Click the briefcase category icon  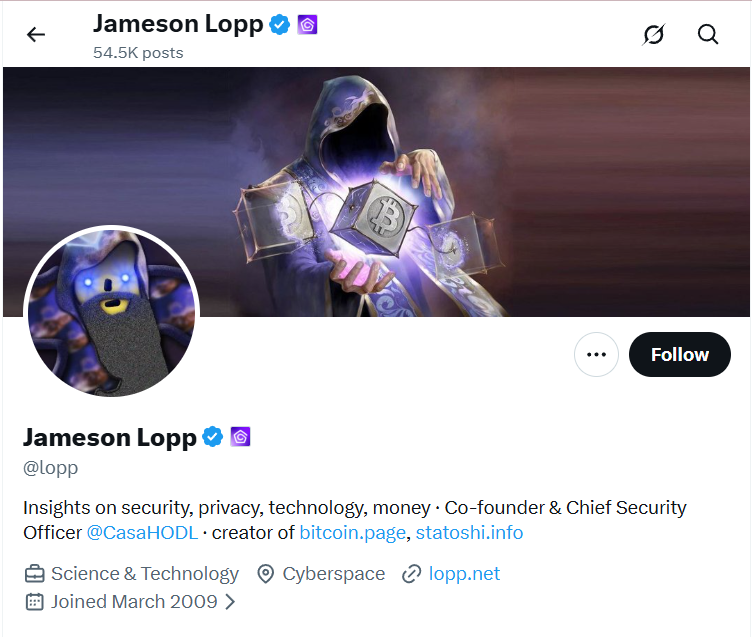click(x=35, y=574)
